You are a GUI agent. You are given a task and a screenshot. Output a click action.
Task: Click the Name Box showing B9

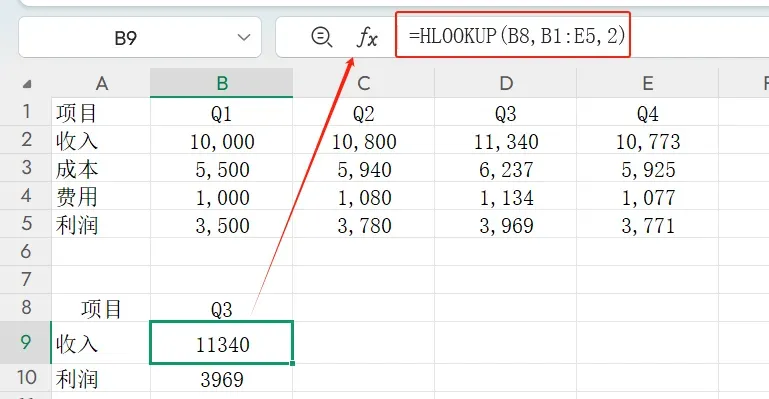[140, 37]
